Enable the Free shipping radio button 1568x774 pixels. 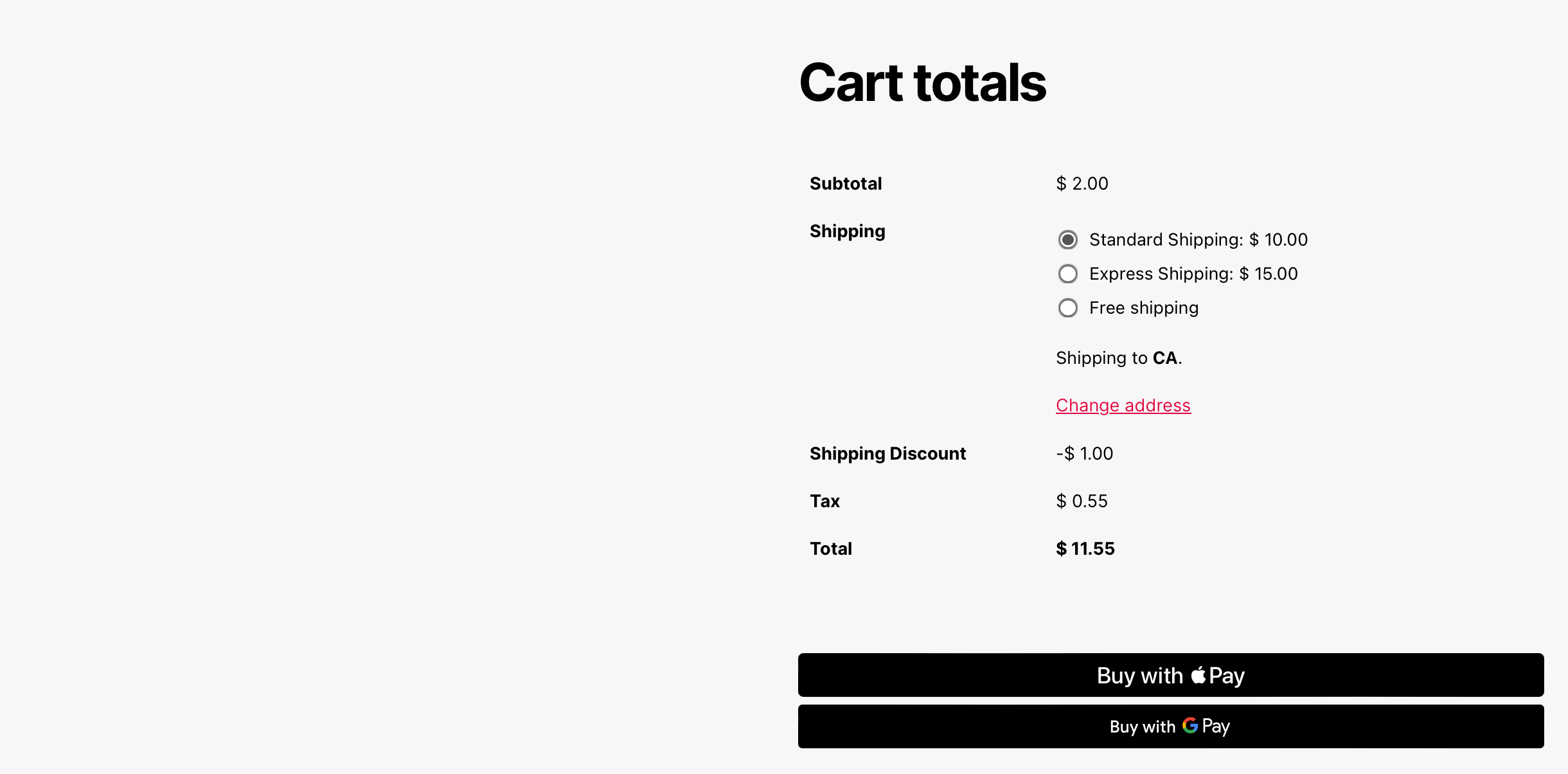pyautogui.click(x=1067, y=308)
